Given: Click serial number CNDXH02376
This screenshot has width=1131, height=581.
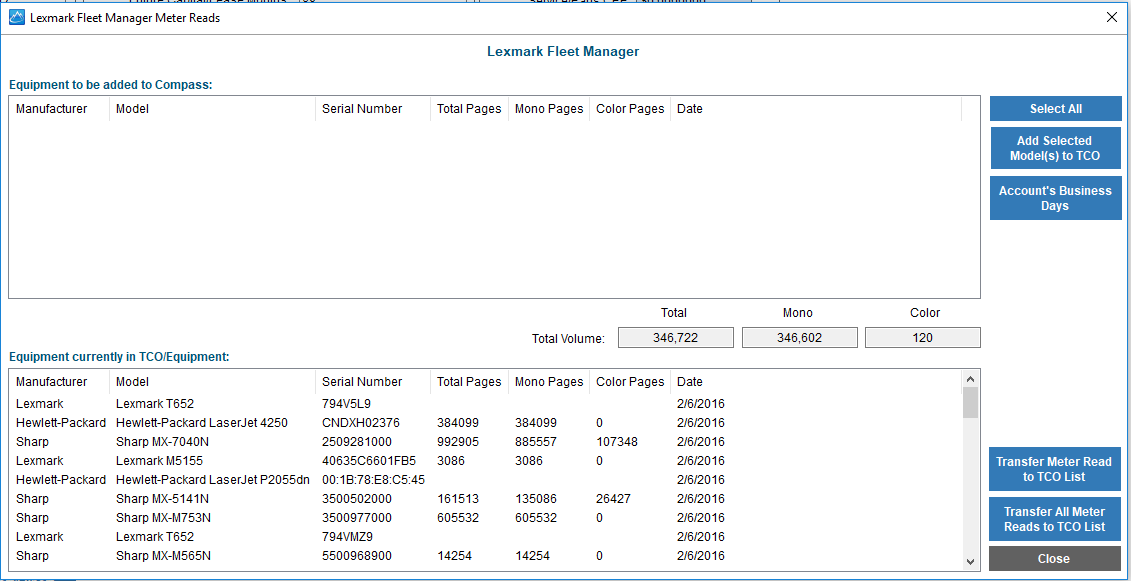Looking at the screenshot, I should pyautogui.click(x=361, y=423).
